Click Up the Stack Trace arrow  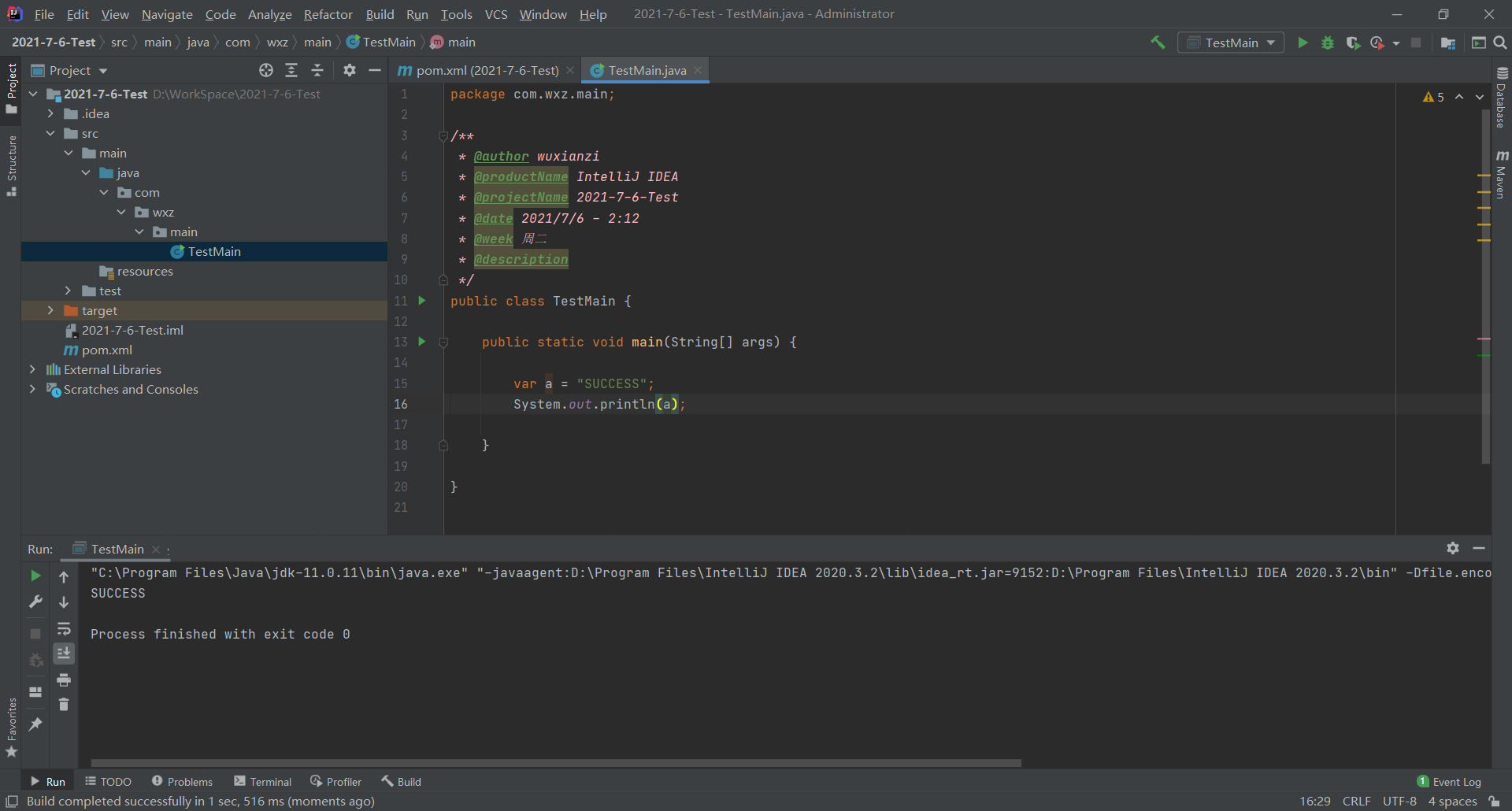pos(64,576)
